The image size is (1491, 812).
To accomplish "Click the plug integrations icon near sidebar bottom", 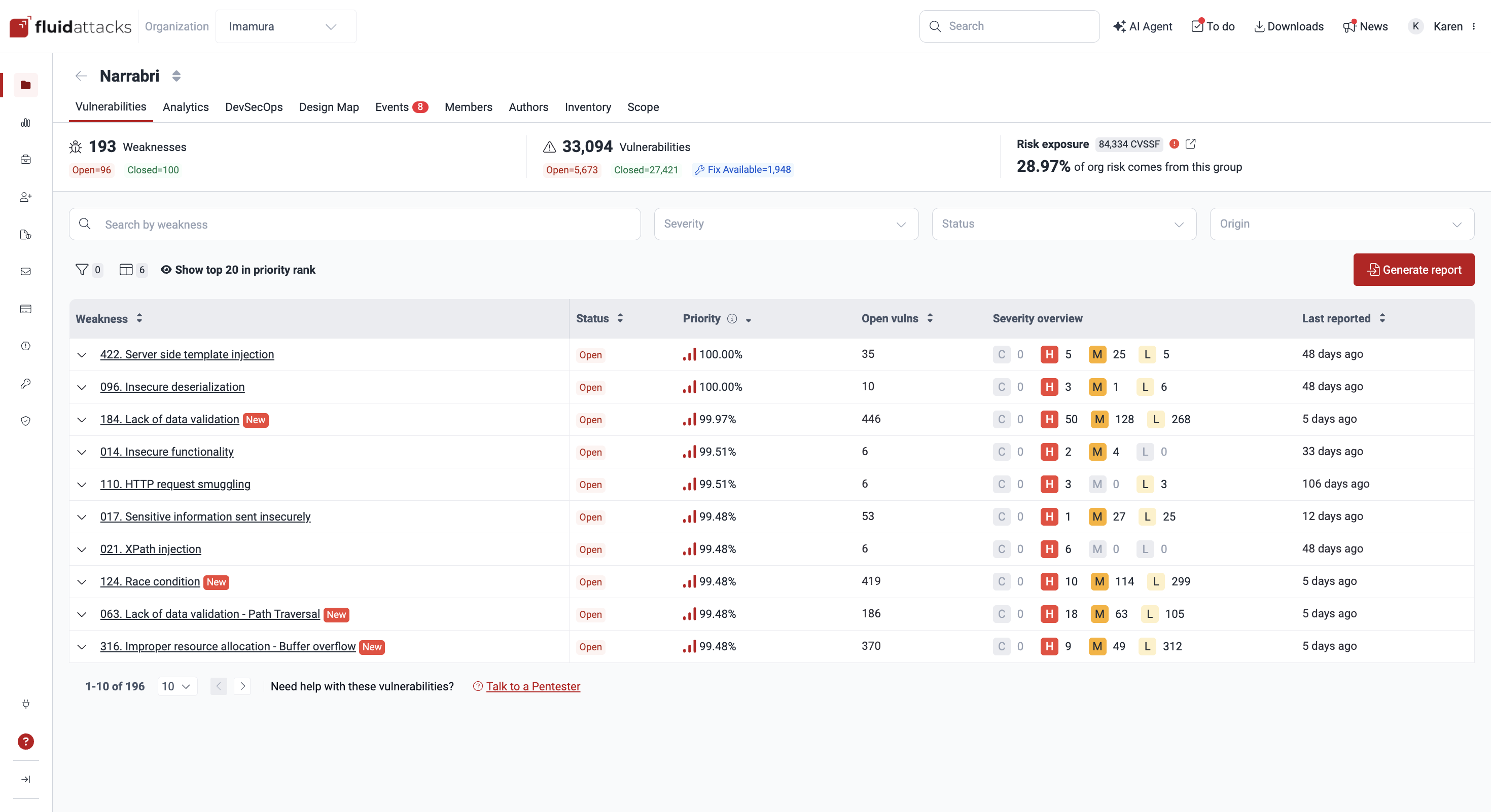I will click(25, 705).
